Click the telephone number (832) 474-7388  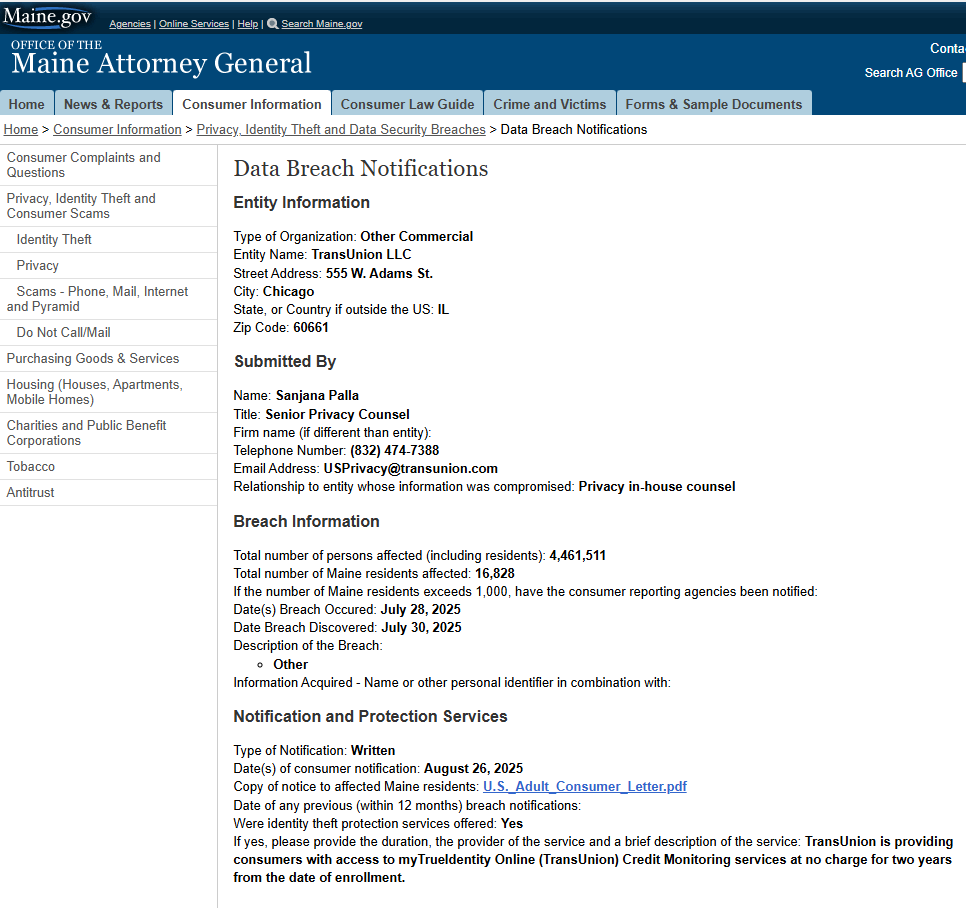pyautogui.click(x=395, y=451)
